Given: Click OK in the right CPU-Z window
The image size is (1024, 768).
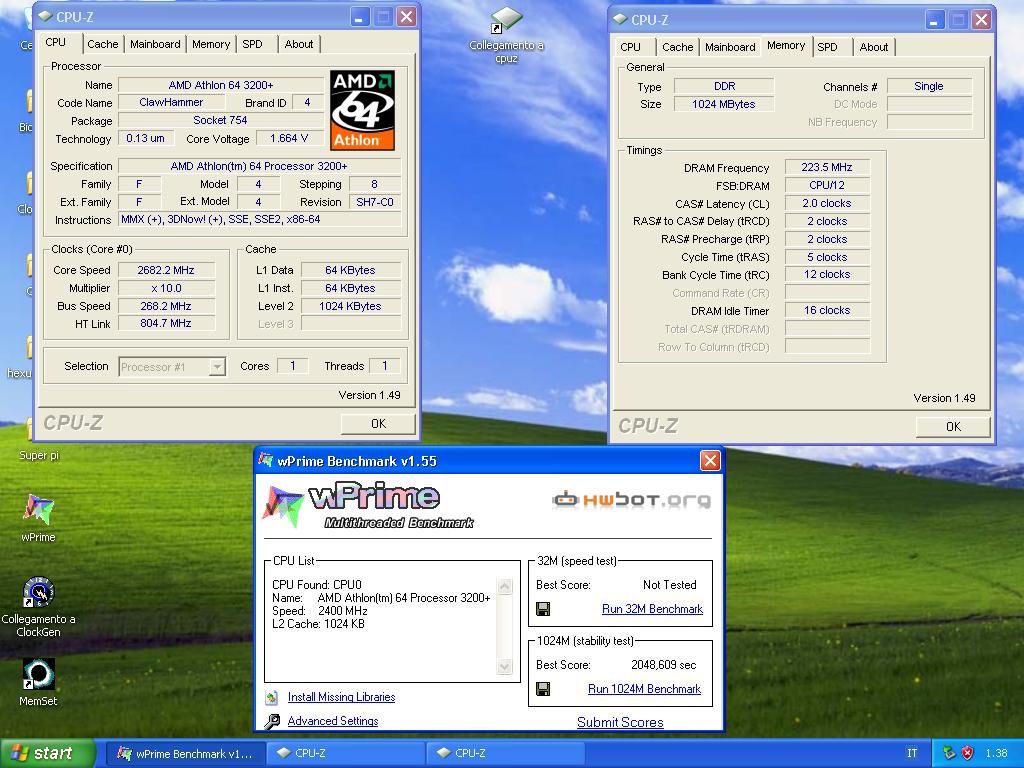Looking at the screenshot, I should tap(953, 426).
